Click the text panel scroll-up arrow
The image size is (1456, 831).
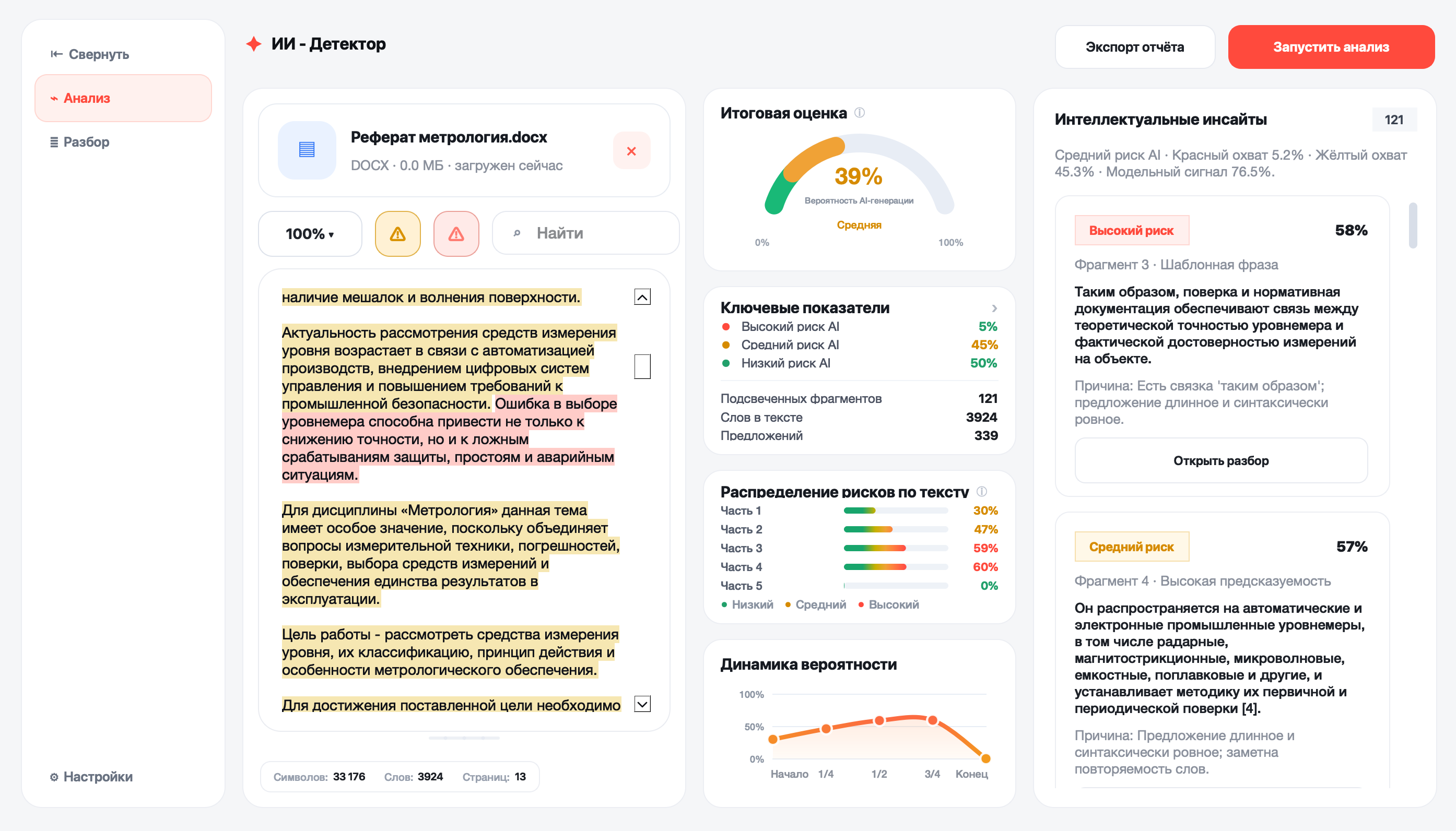[642, 297]
